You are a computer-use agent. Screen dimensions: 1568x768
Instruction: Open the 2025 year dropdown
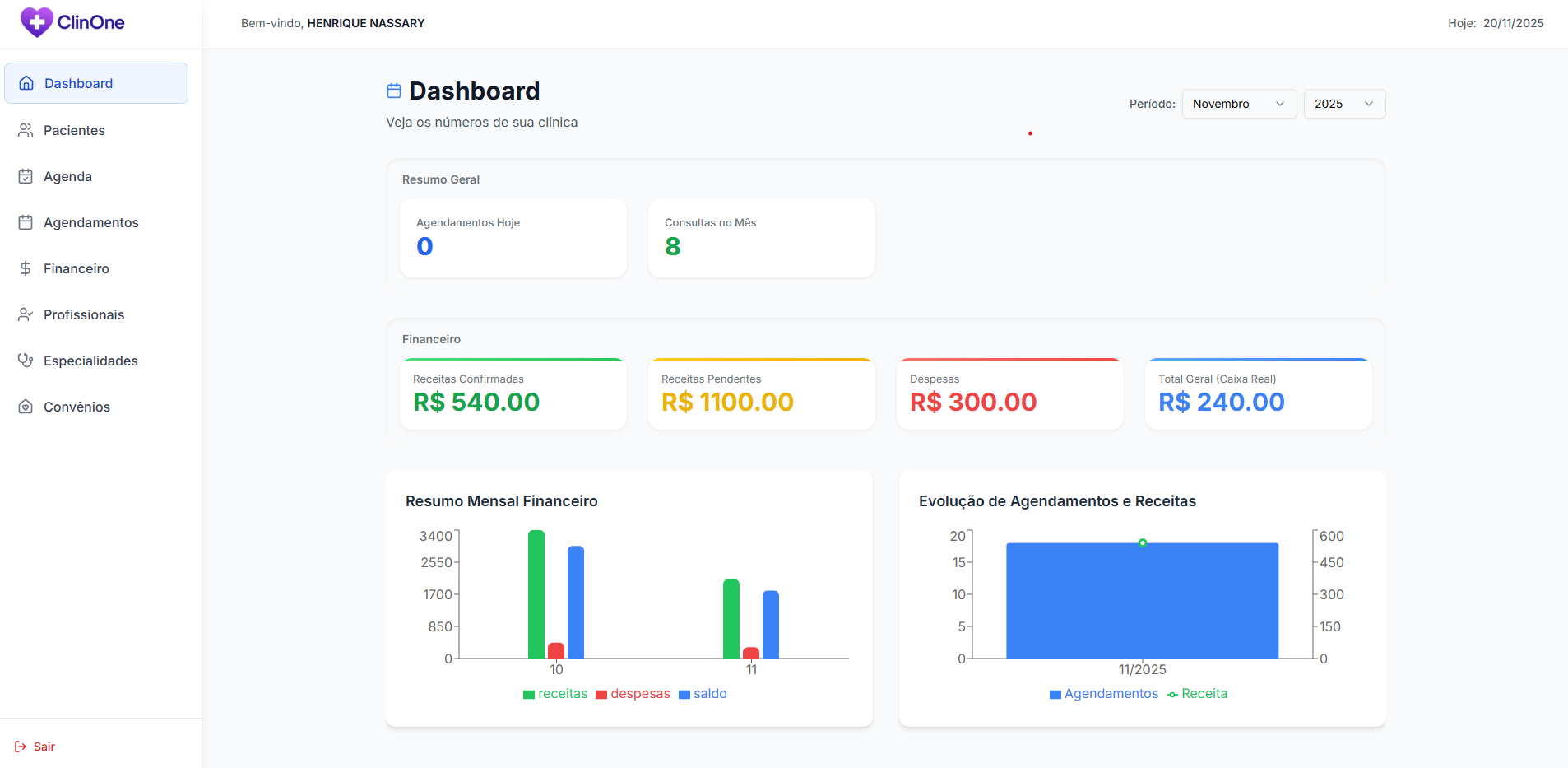point(1343,104)
